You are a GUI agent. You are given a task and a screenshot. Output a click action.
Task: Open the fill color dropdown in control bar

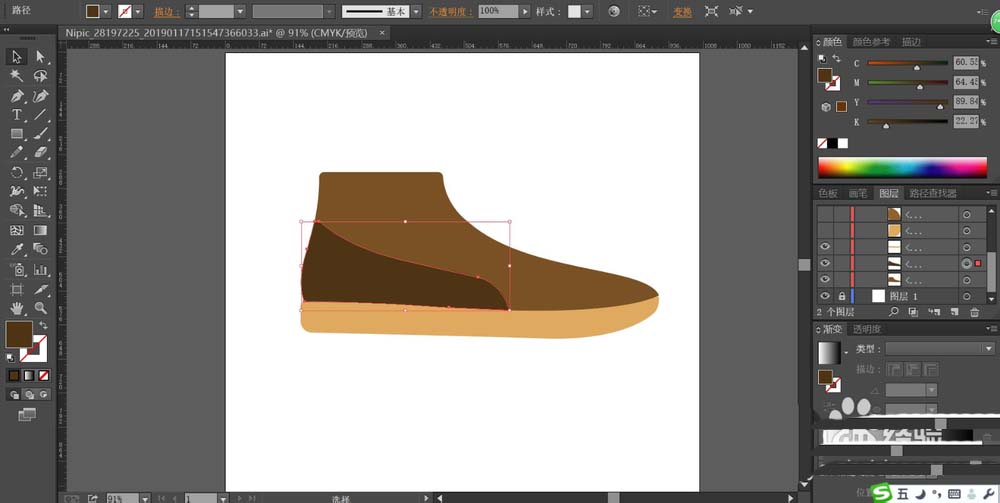108,11
